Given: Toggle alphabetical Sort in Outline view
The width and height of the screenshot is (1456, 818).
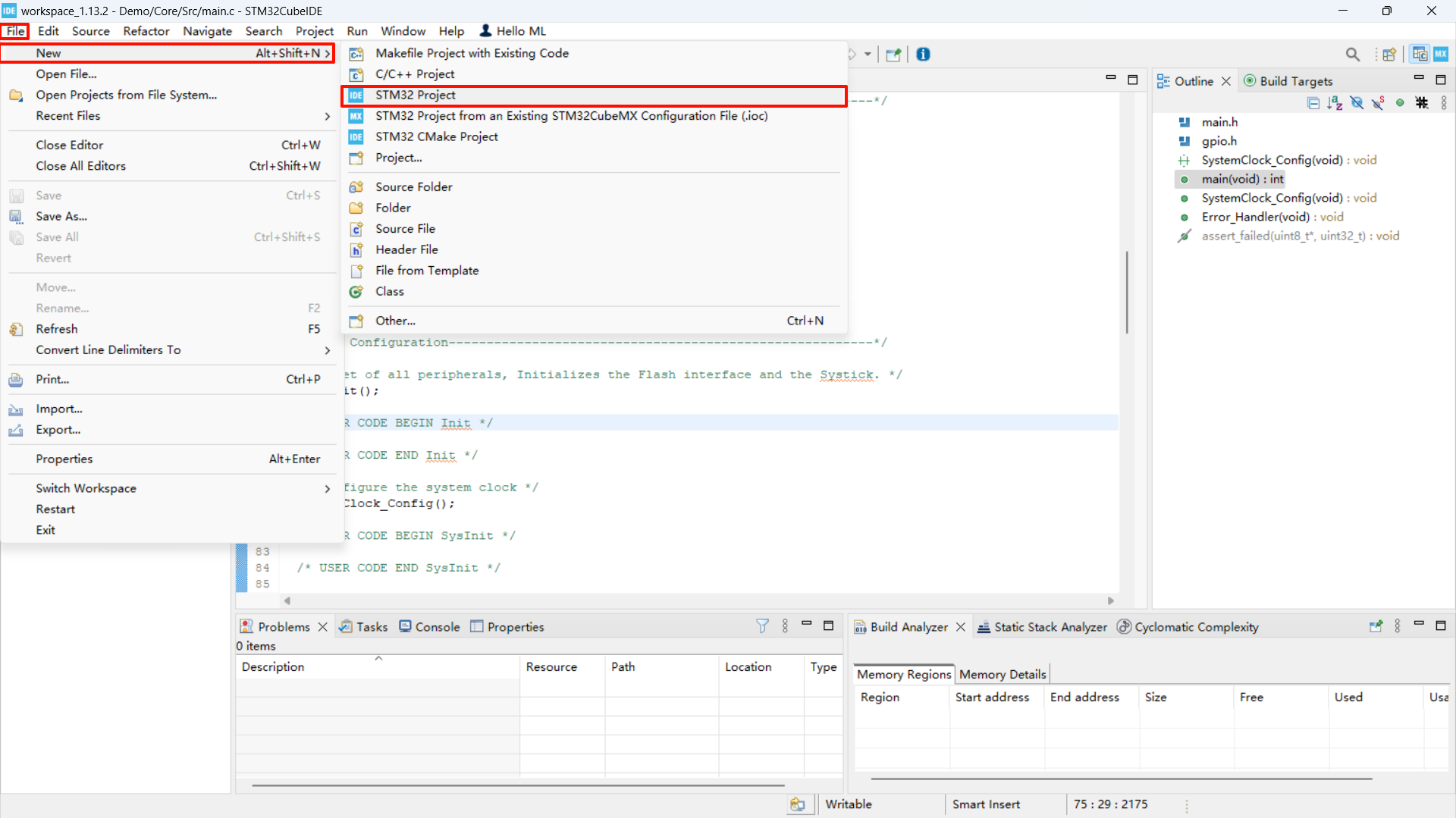Looking at the screenshot, I should pyautogui.click(x=1335, y=103).
